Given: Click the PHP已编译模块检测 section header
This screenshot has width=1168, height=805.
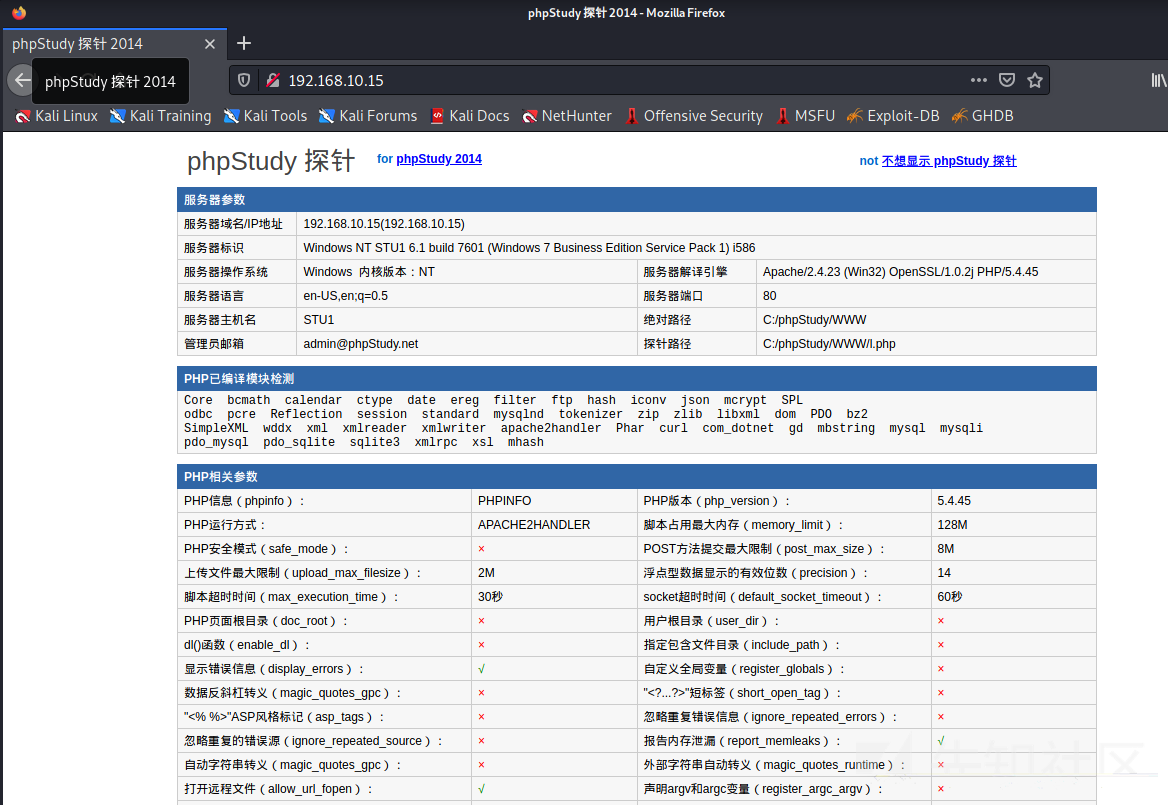Looking at the screenshot, I should tap(637, 378).
